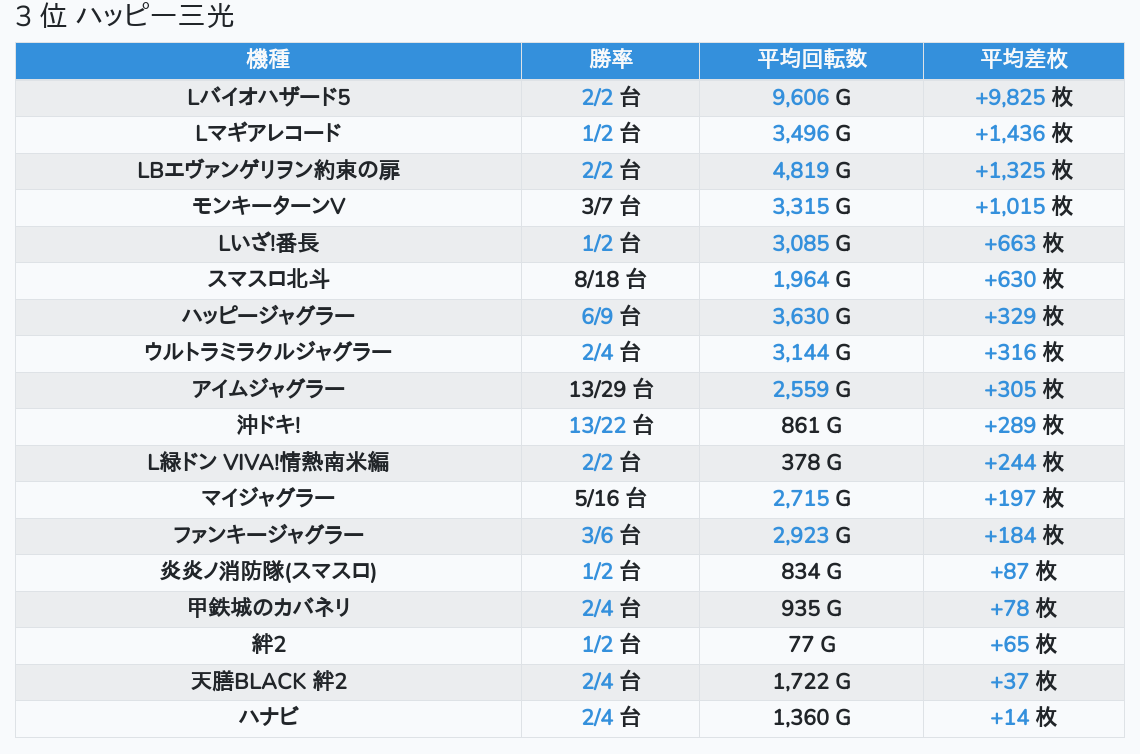Click the machine name モンキーターンV
Viewport: 1140px width, 754px height.
tap(268, 206)
